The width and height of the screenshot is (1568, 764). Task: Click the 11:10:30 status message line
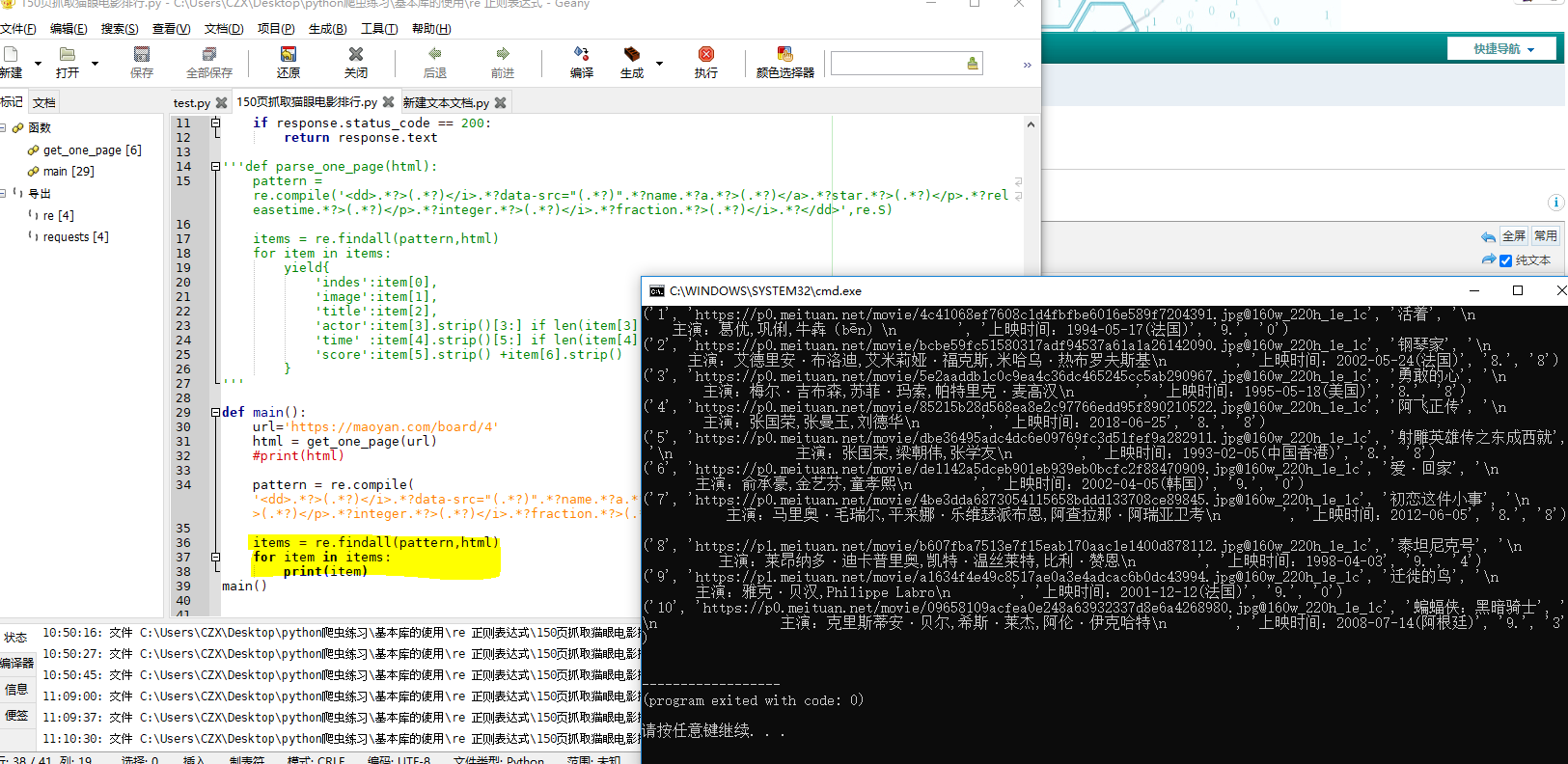[x=341, y=738]
